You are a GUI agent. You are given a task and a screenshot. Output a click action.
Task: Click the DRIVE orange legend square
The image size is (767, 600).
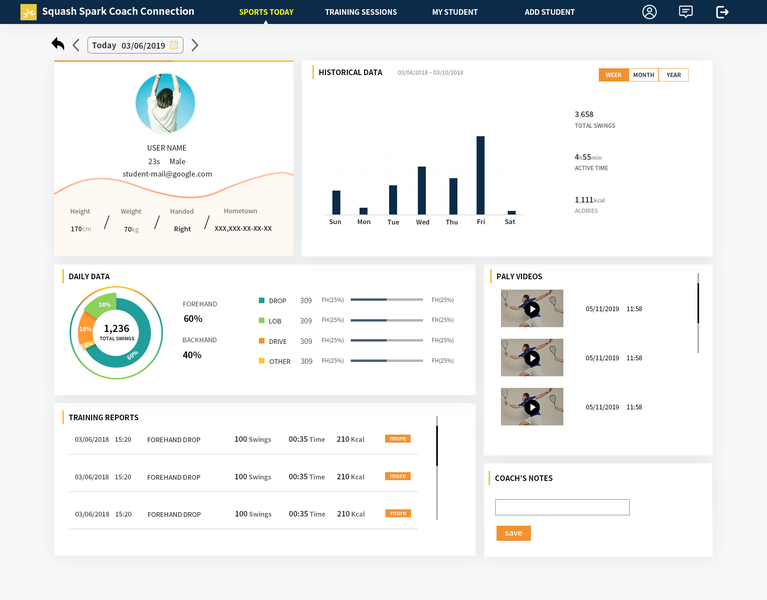pyautogui.click(x=262, y=341)
